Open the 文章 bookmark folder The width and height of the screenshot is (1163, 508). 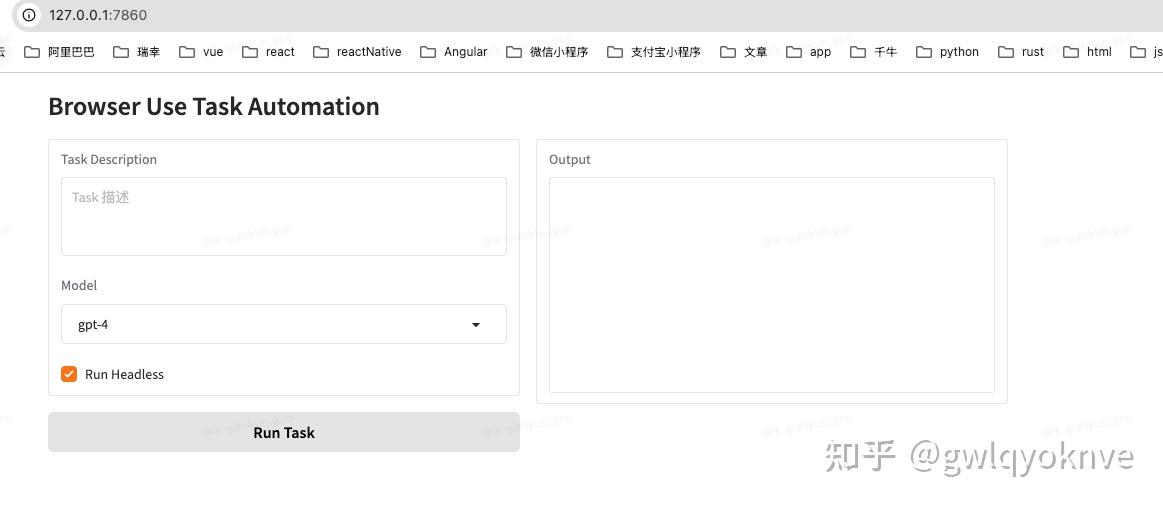[744, 52]
